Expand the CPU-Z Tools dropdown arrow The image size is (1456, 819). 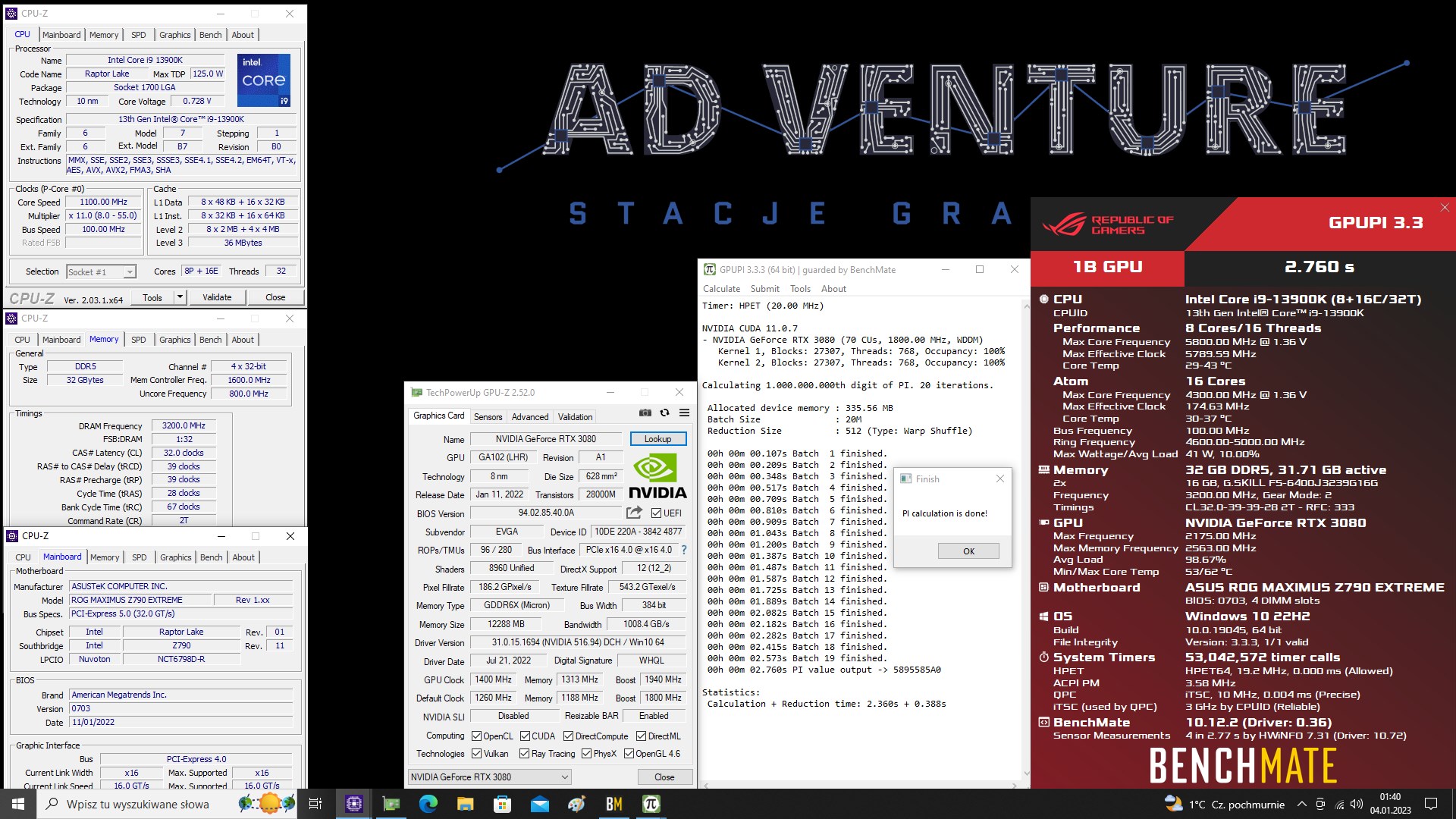(180, 297)
